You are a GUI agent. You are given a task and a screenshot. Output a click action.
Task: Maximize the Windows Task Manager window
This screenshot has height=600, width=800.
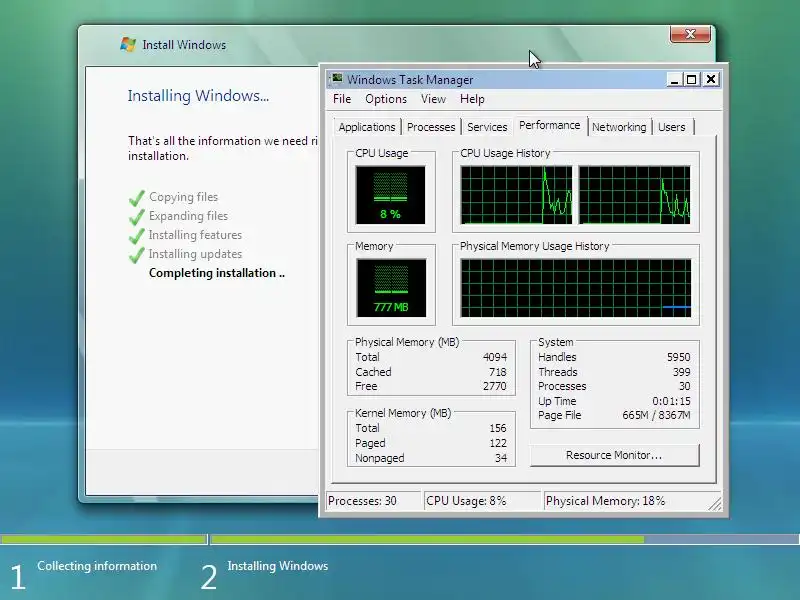pyautogui.click(x=692, y=80)
